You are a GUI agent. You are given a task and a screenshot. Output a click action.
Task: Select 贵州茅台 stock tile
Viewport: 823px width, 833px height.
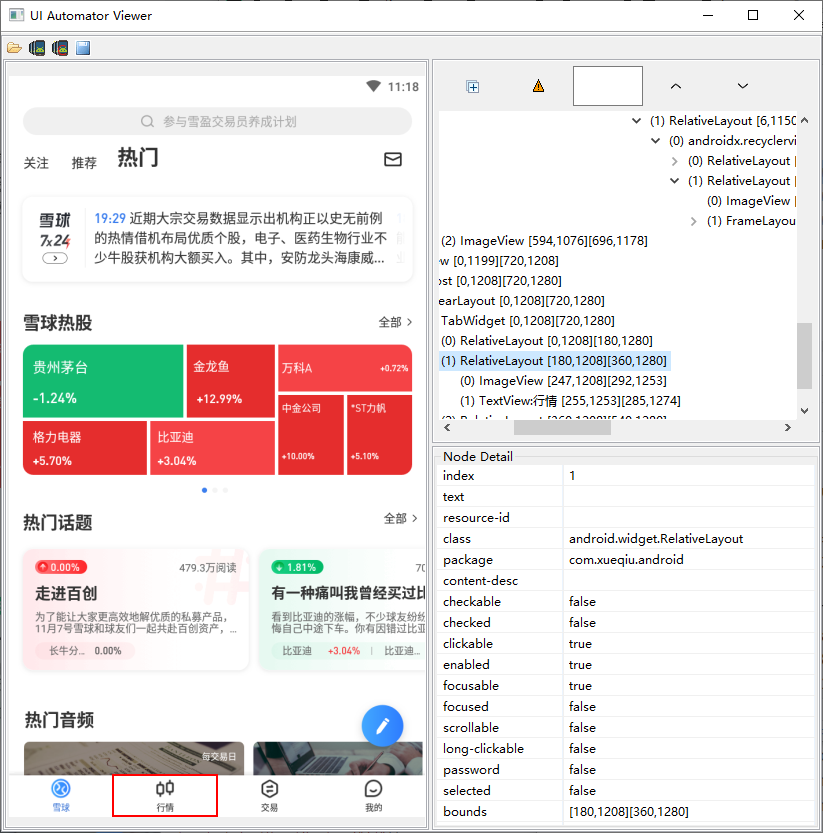(x=103, y=381)
